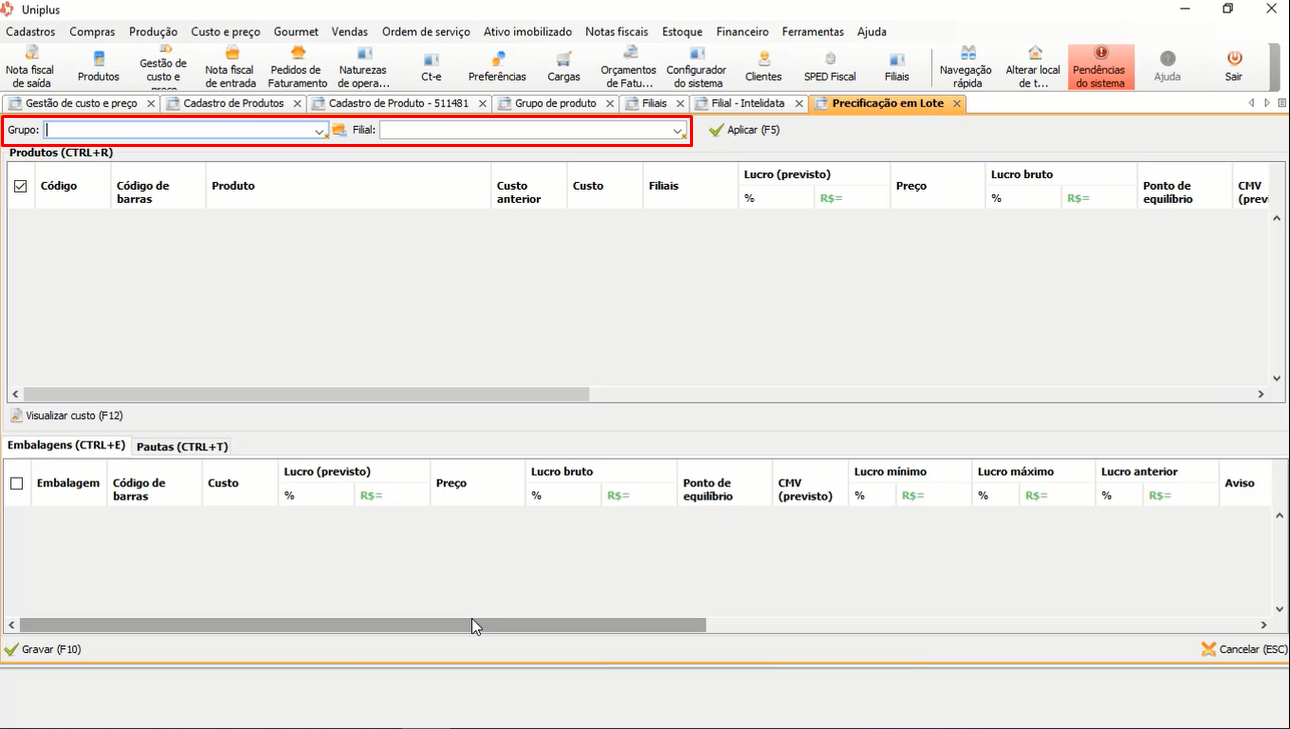
Task: Click the Sair power icon
Action: coord(1234,67)
